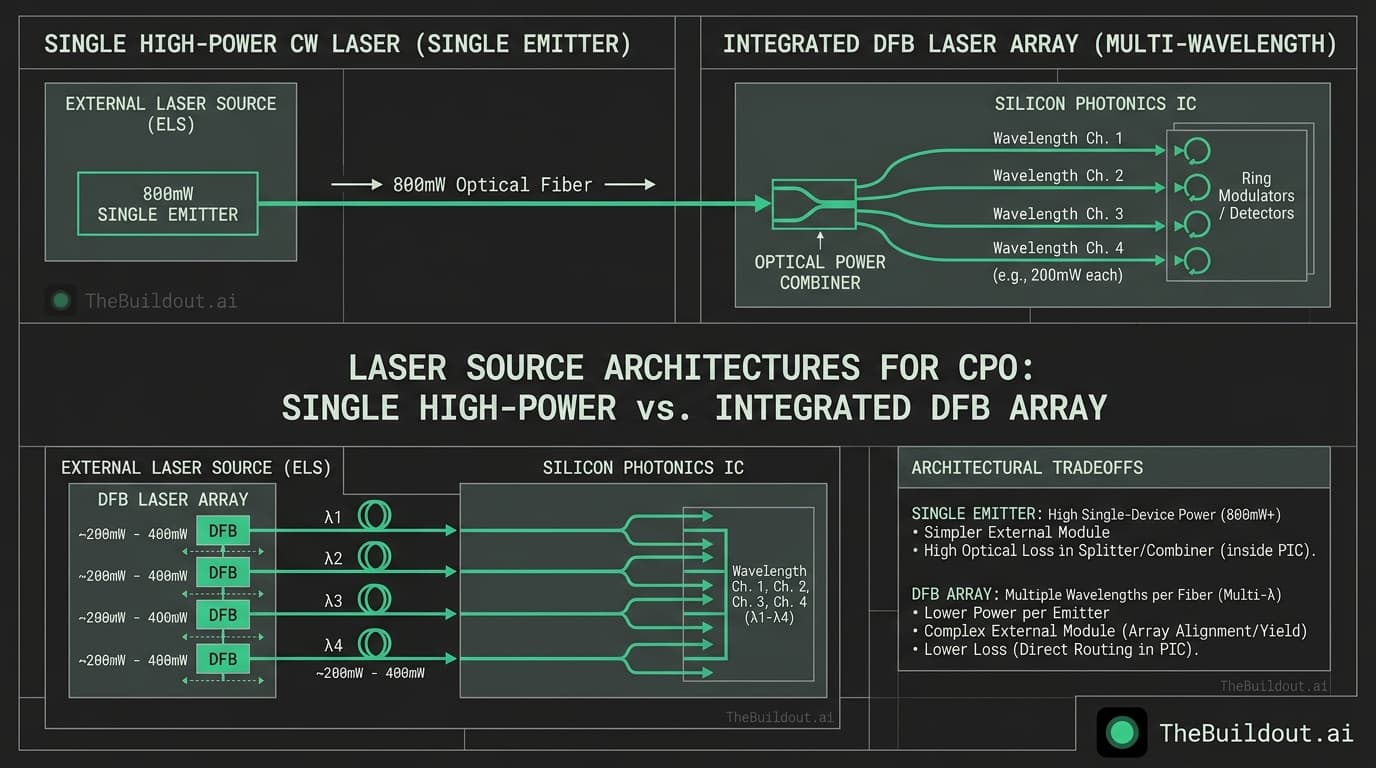Viewport: 1376px width, 768px height.
Task: Click the TheBuildout.ai logo in bottom corner
Action: (1122, 733)
